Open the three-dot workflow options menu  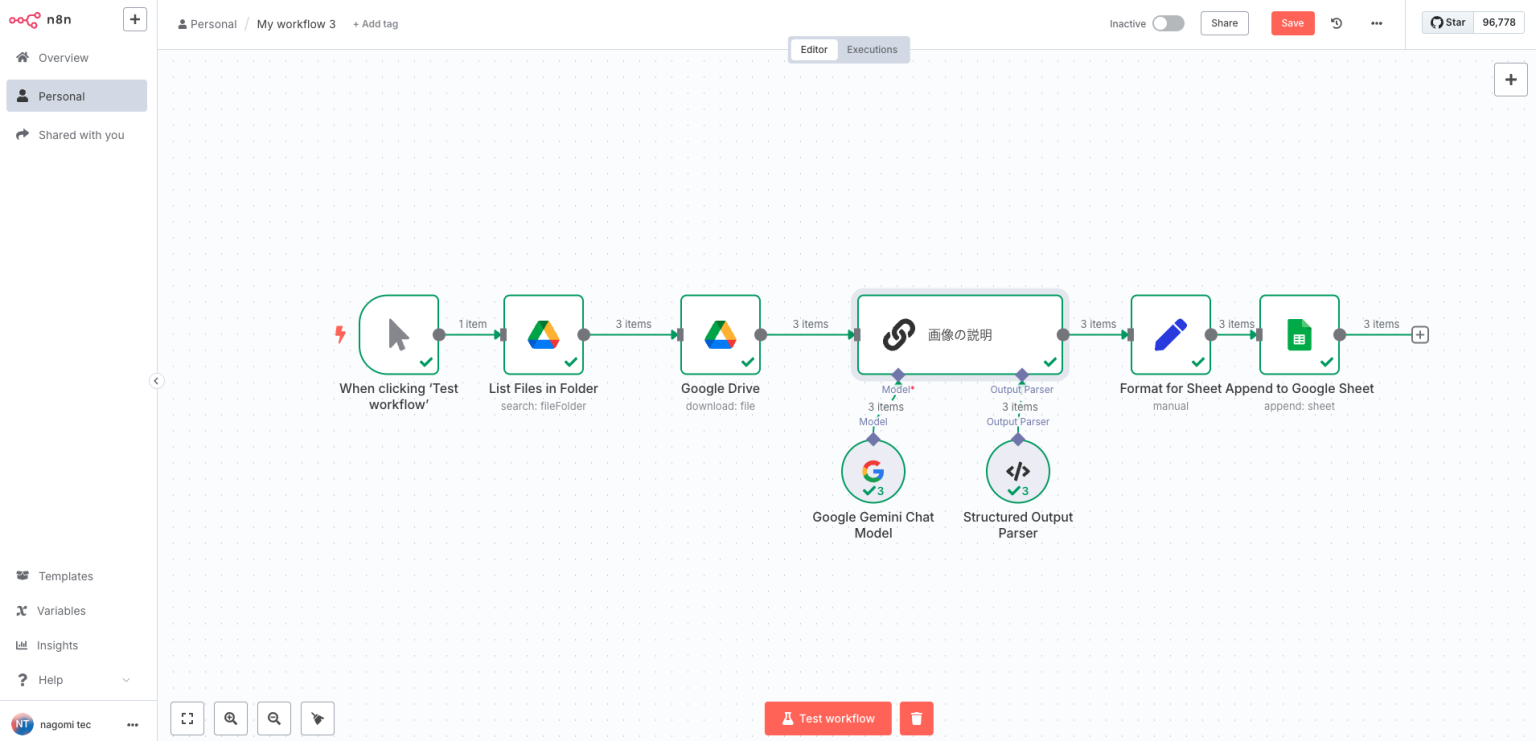coord(1376,23)
